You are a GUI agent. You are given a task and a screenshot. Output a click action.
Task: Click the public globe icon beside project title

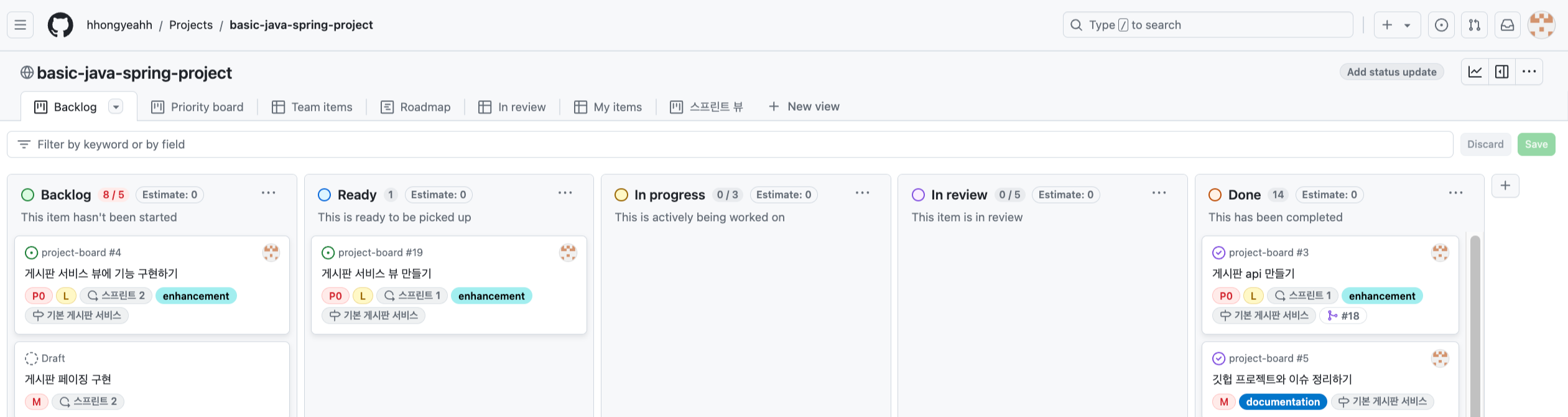(x=27, y=72)
